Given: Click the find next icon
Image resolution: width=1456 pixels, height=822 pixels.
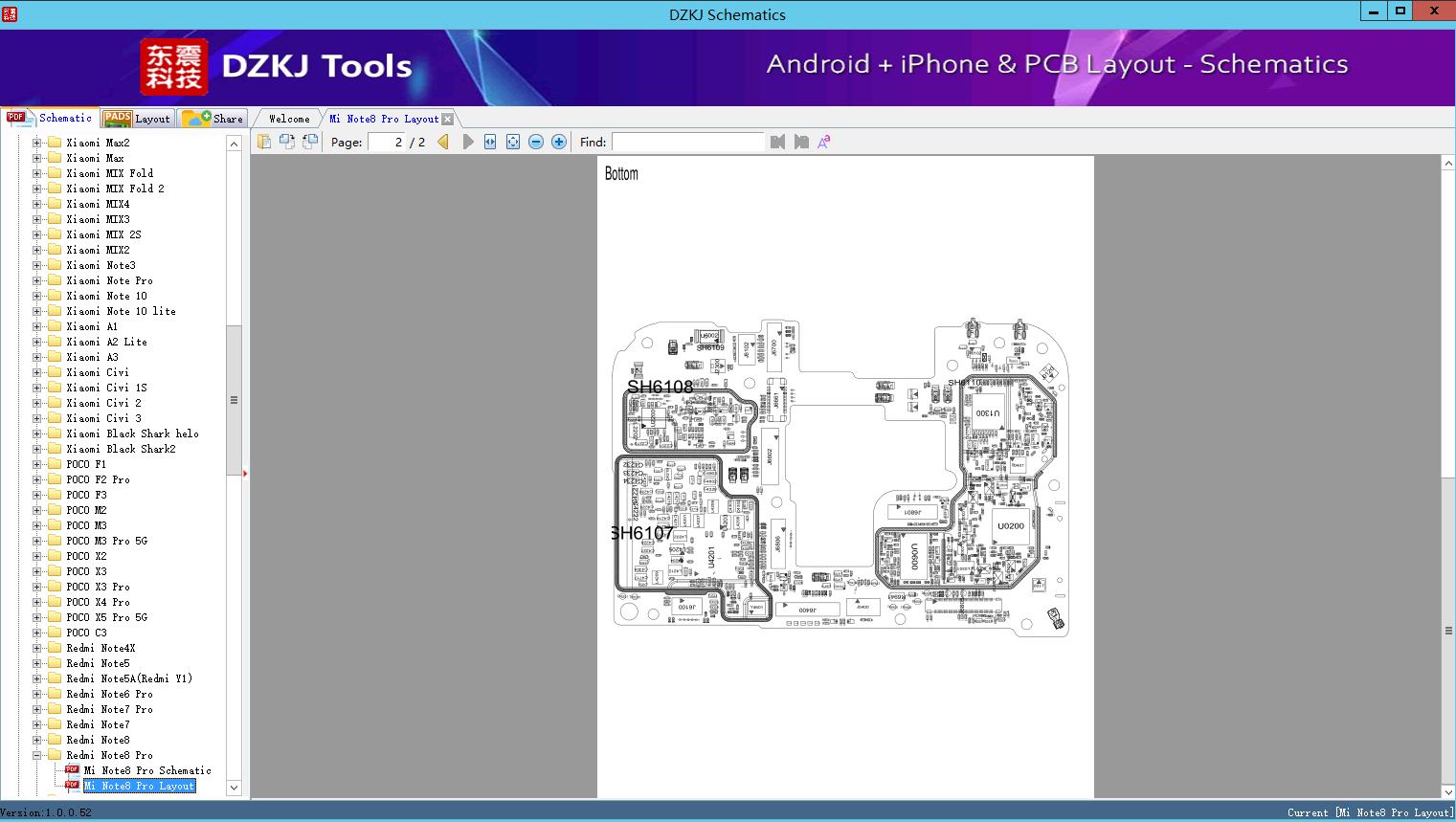Looking at the screenshot, I should pos(801,142).
